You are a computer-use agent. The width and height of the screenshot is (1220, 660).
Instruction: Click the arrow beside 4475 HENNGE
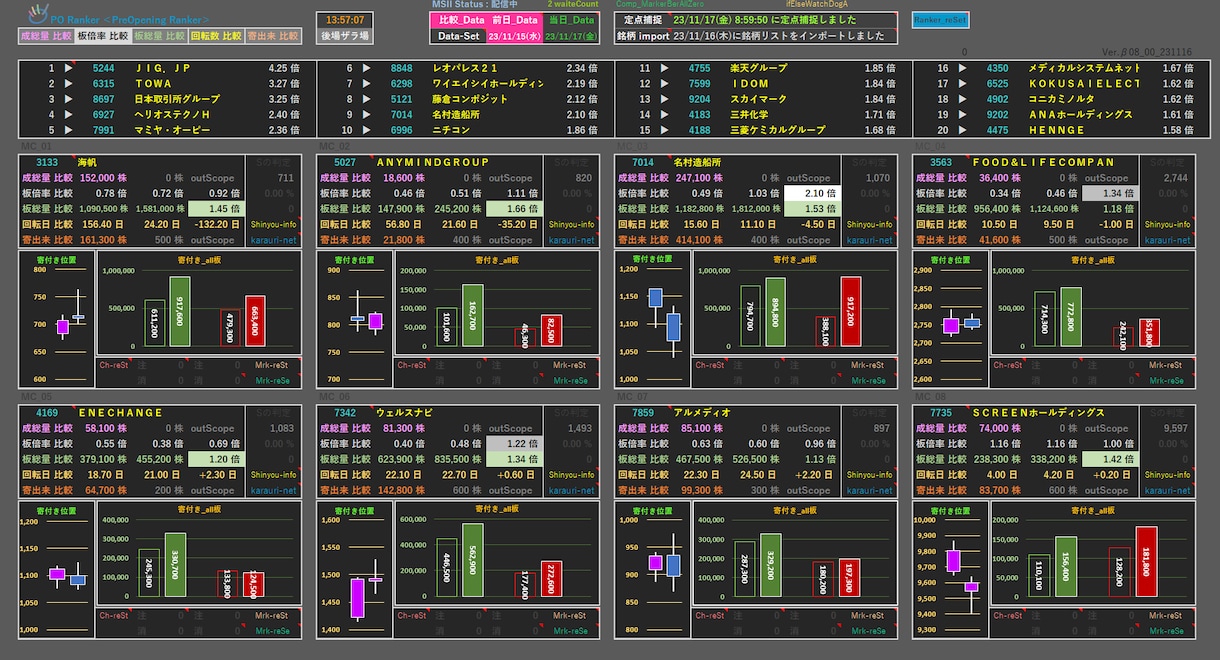[965, 130]
